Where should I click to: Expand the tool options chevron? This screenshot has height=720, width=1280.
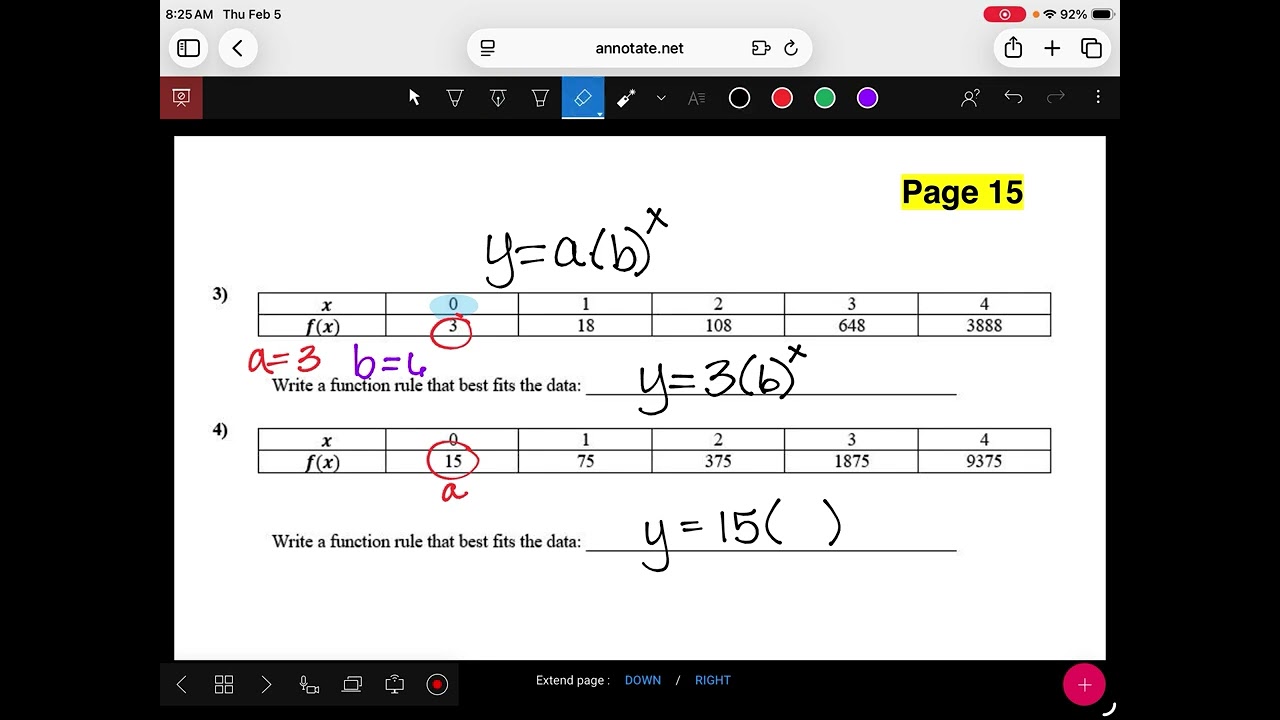661,98
